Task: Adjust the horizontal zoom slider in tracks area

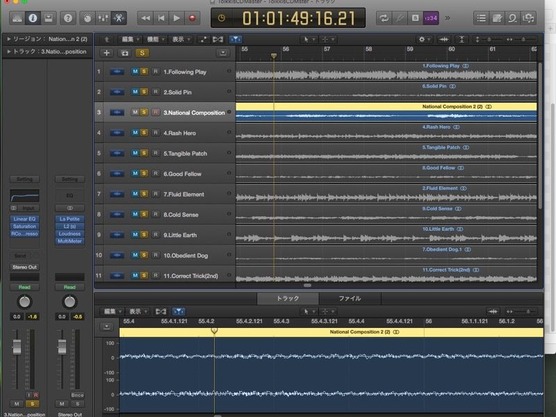Action: 523,39
